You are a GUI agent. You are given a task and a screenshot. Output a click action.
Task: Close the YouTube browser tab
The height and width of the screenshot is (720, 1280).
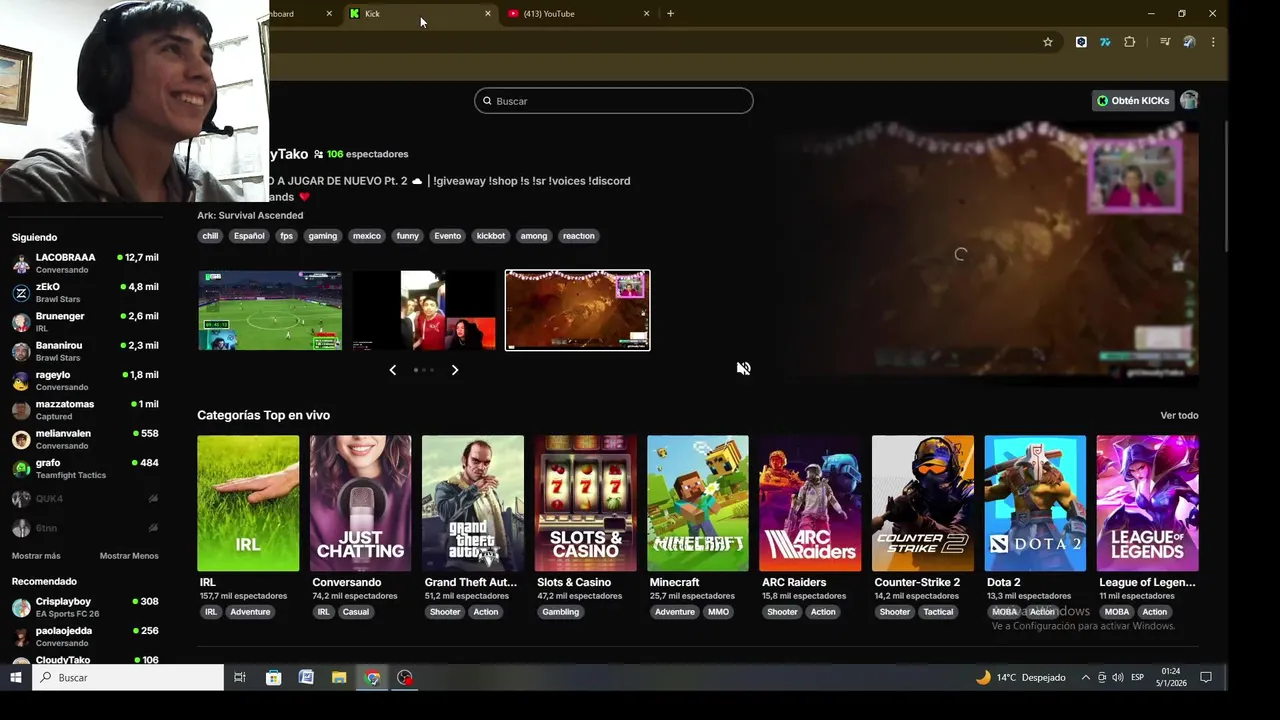pos(646,14)
